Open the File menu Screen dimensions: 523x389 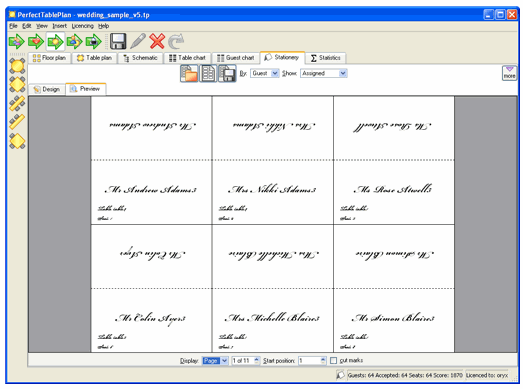pos(13,26)
